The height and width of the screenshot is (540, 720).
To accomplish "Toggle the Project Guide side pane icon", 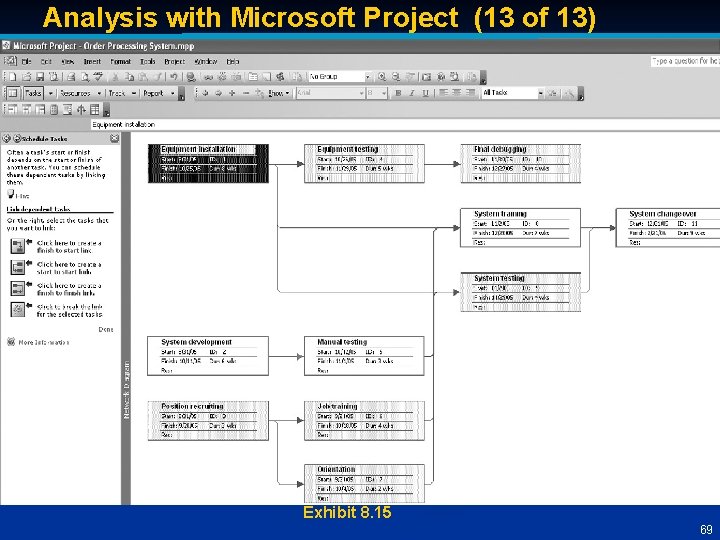I will tap(12, 93).
